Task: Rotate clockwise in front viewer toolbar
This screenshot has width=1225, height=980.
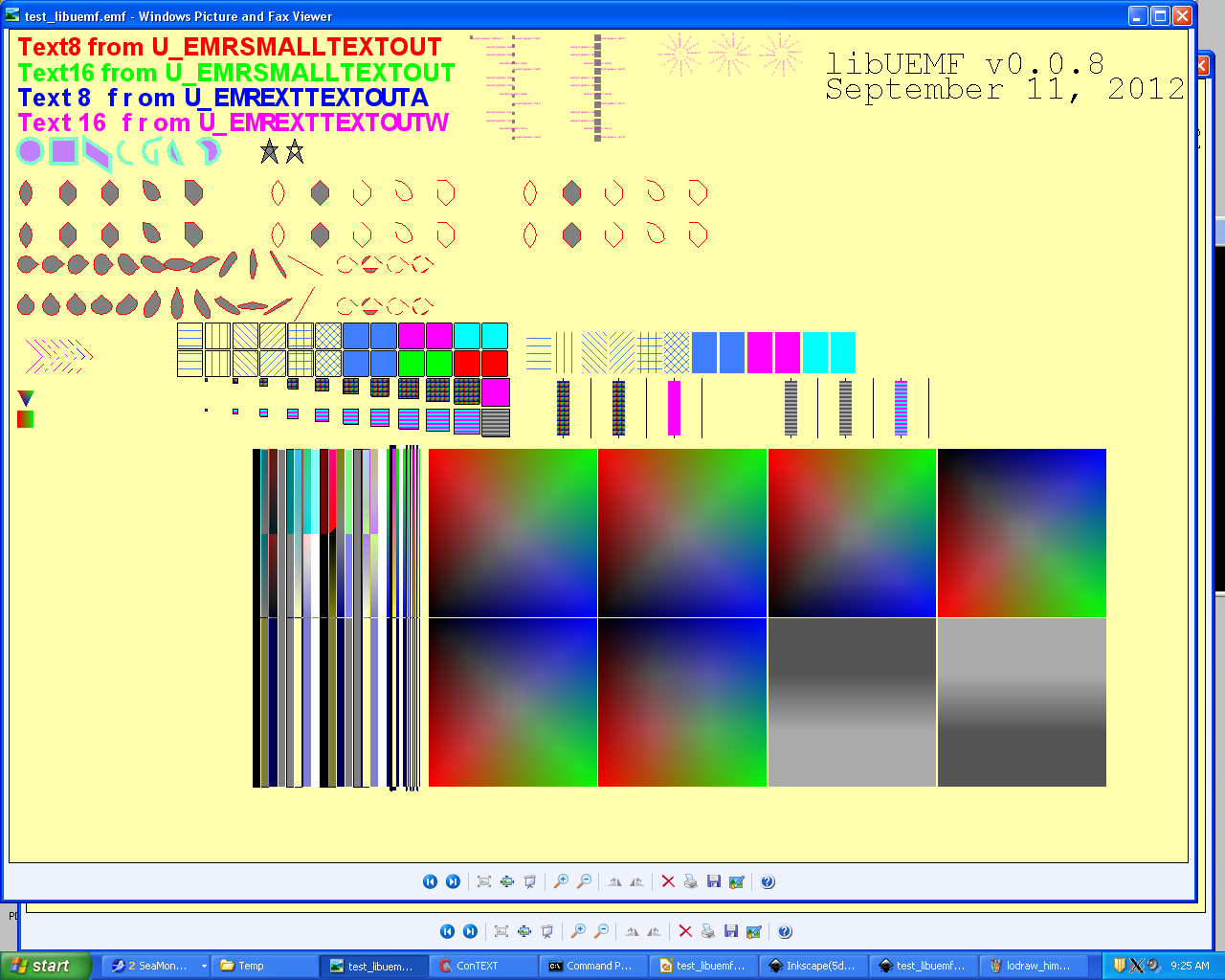Action: (615, 881)
